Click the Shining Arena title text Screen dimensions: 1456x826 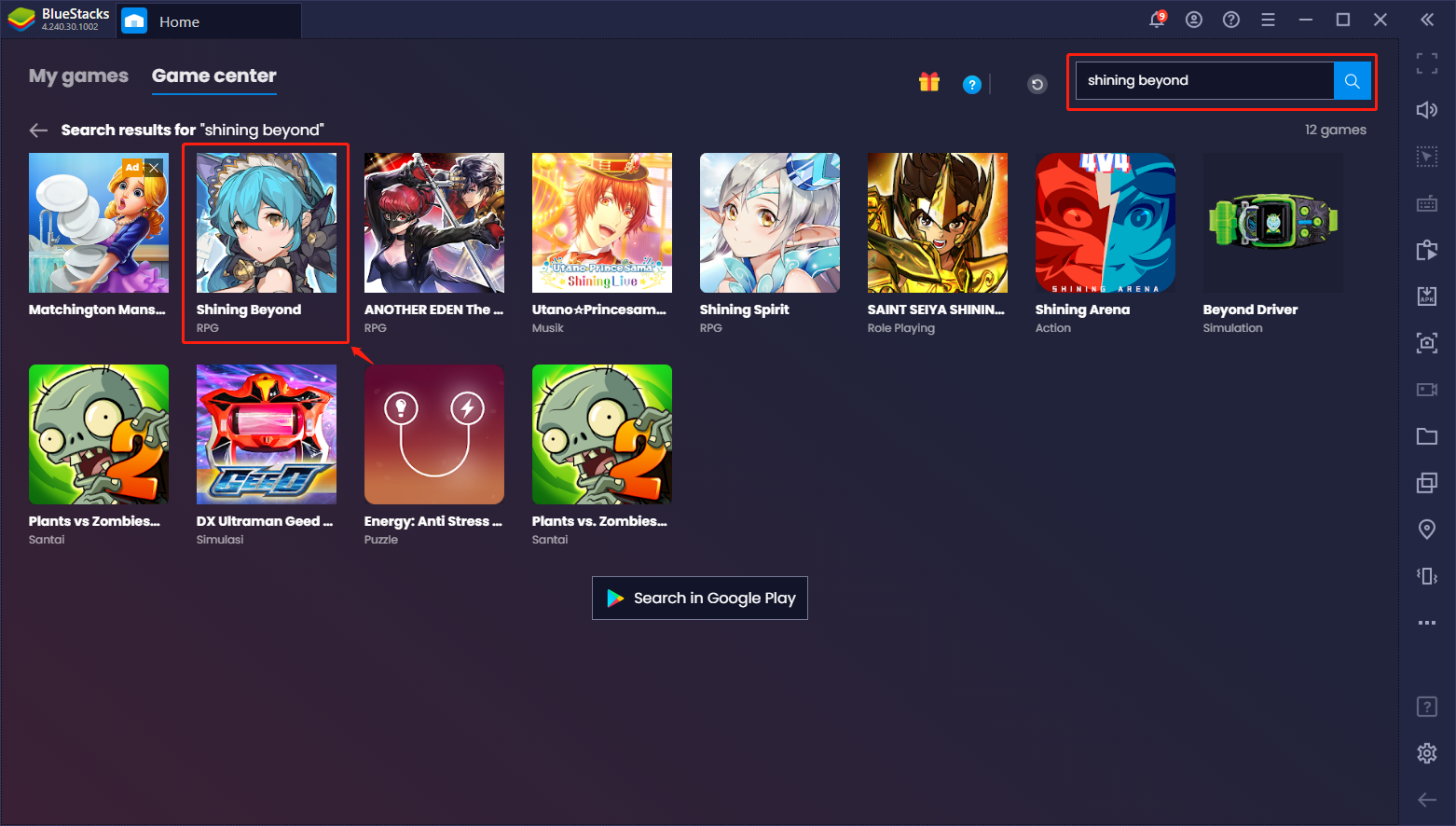tap(1082, 310)
